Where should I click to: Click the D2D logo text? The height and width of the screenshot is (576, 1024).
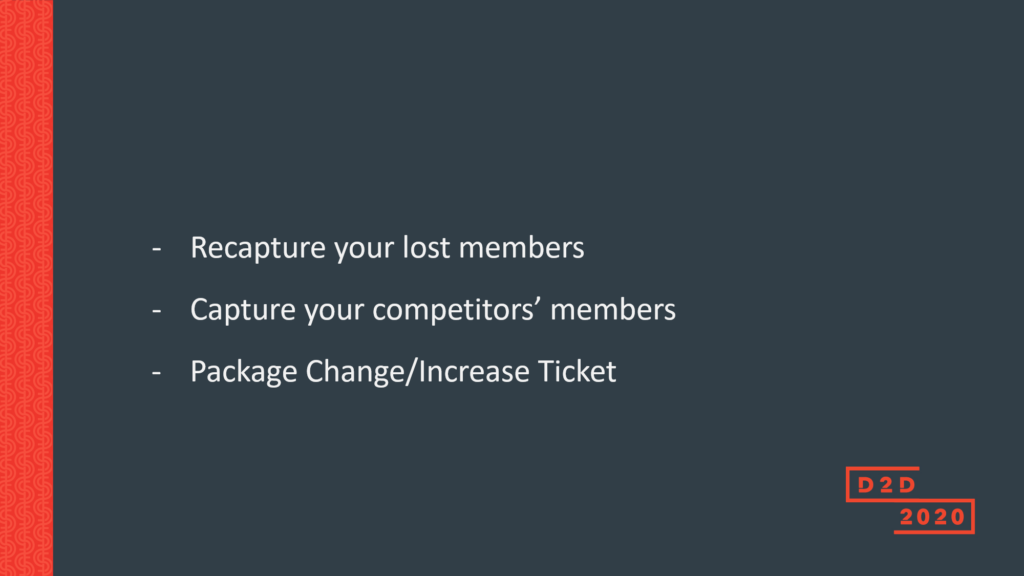(881, 486)
